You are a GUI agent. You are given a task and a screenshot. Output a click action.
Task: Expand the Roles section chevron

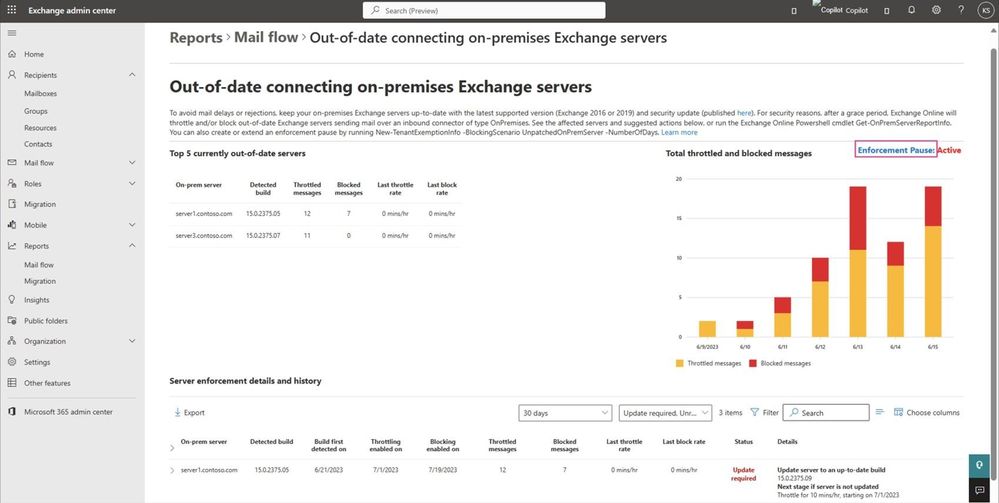point(132,184)
